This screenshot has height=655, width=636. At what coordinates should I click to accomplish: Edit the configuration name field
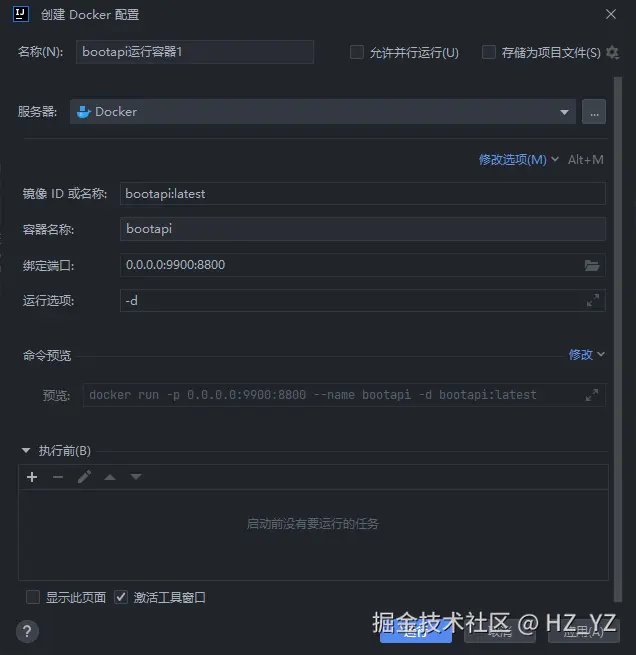coord(195,52)
